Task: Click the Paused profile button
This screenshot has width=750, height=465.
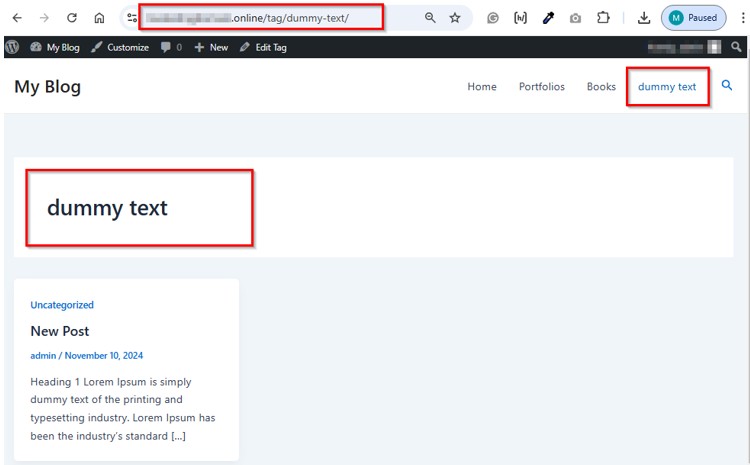Action: pyautogui.click(x=694, y=18)
